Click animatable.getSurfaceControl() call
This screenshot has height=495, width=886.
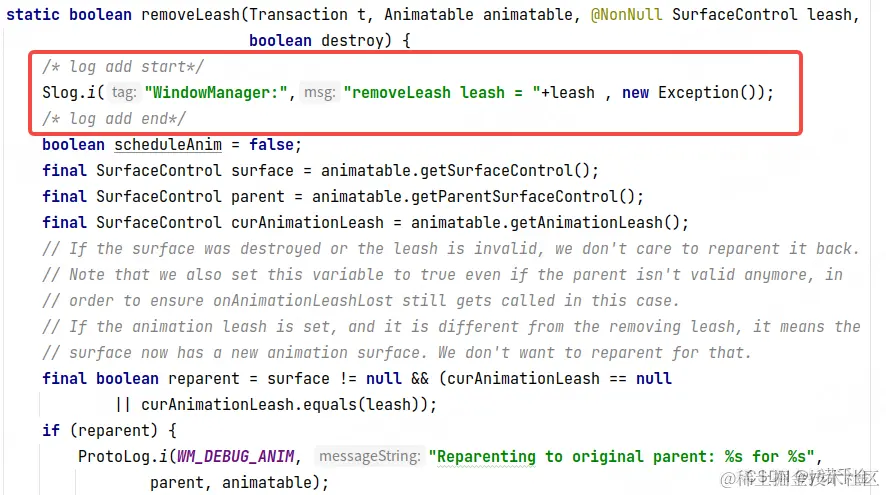point(455,171)
